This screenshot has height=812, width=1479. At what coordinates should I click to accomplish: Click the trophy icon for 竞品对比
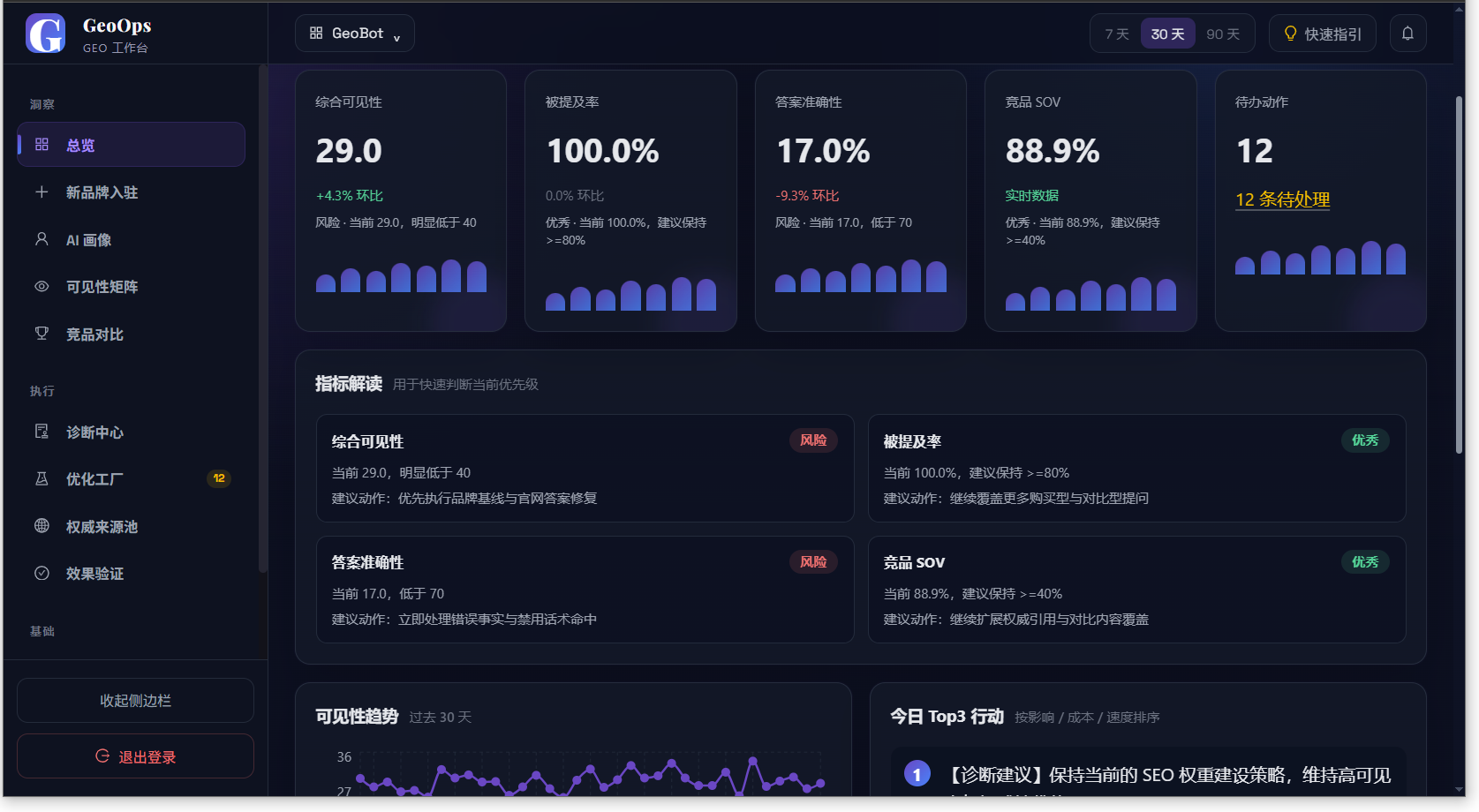tap(42, 334)
